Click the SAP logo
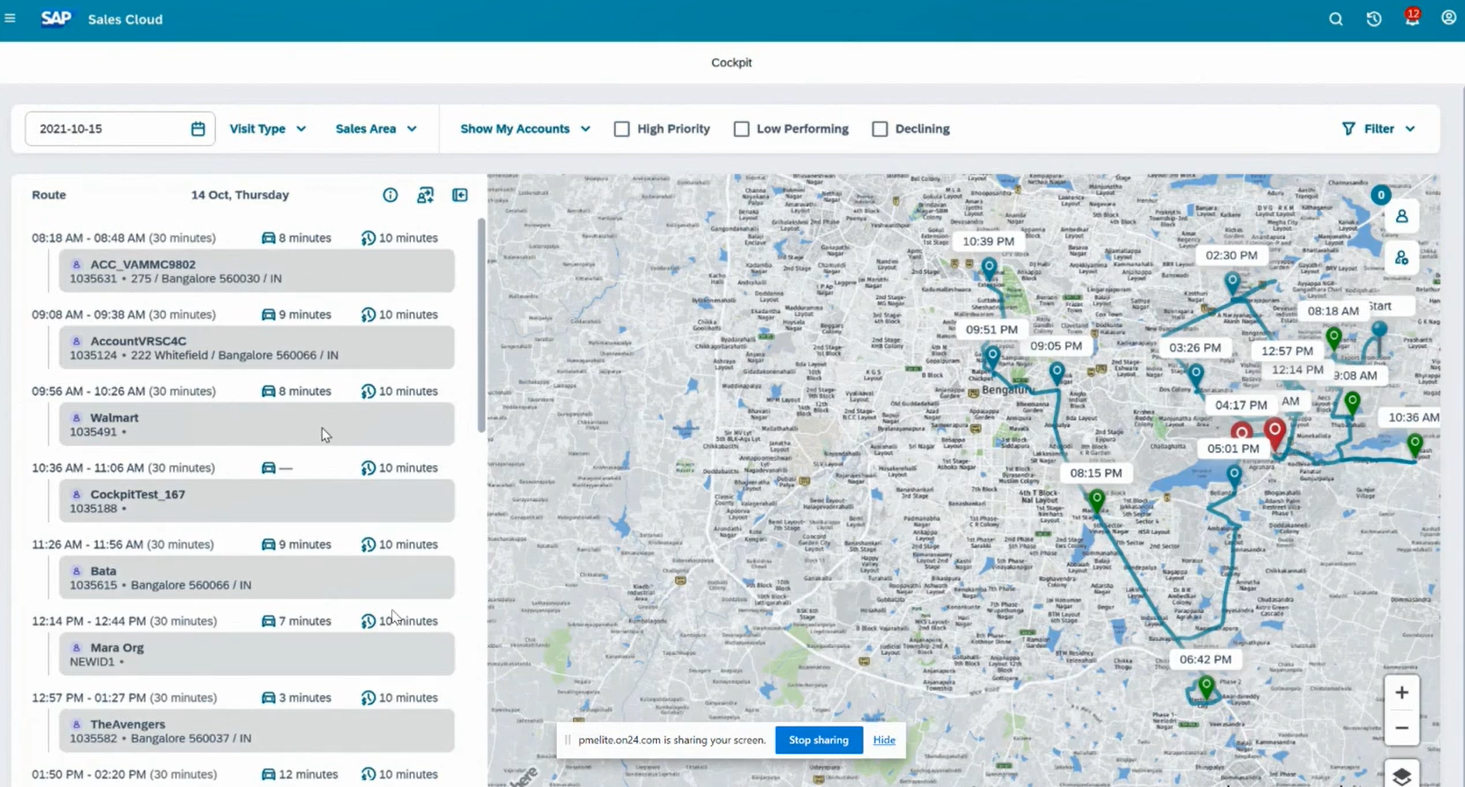The height and width of the screenshot is (787, 1465). point(56,19)
